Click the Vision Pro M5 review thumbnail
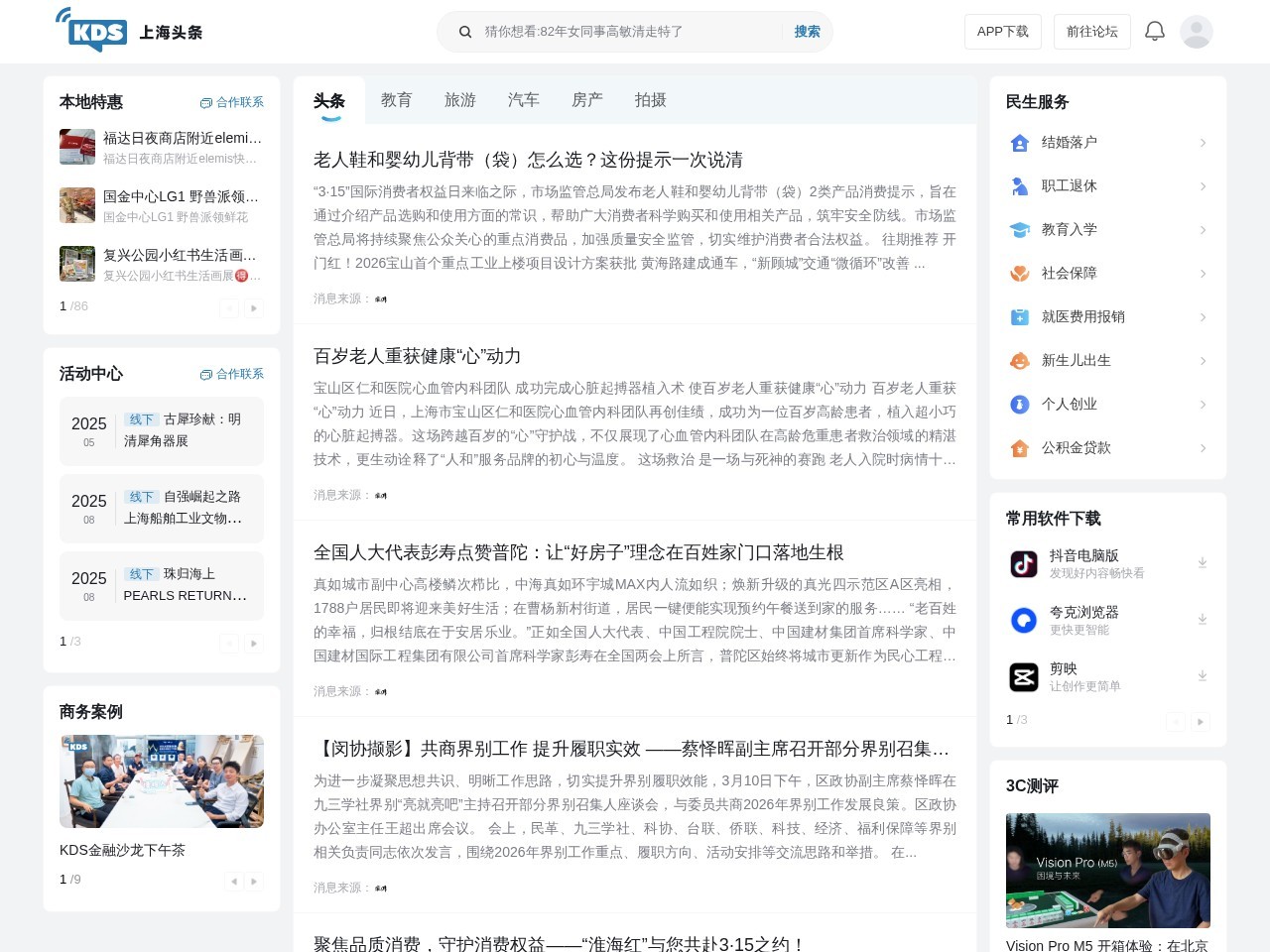Screen dimensions: 1270x952 [1107, 871]
